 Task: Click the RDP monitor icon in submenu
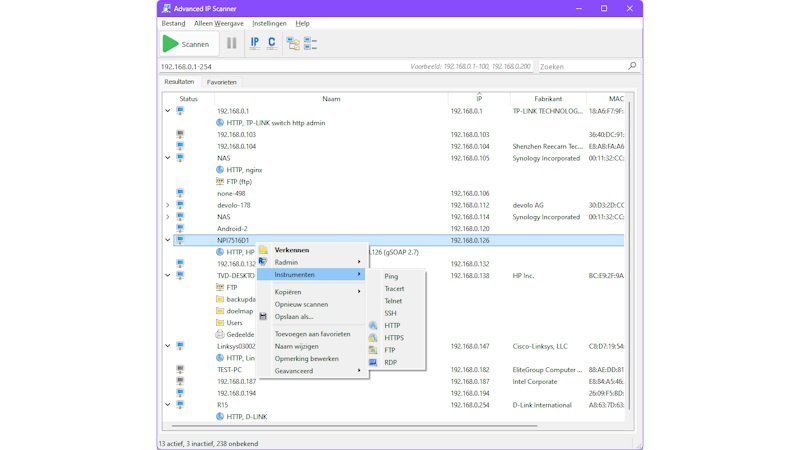(x=373, y=362)
